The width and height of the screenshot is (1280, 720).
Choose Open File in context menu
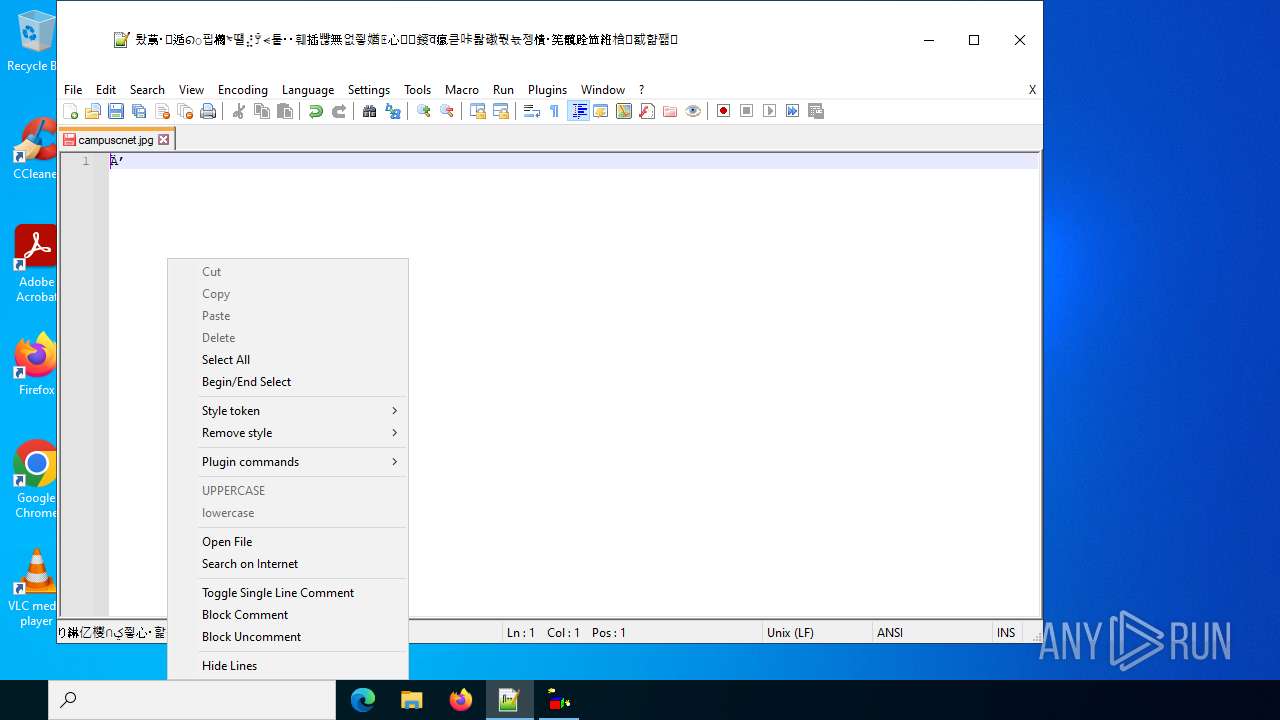point(288,542)
